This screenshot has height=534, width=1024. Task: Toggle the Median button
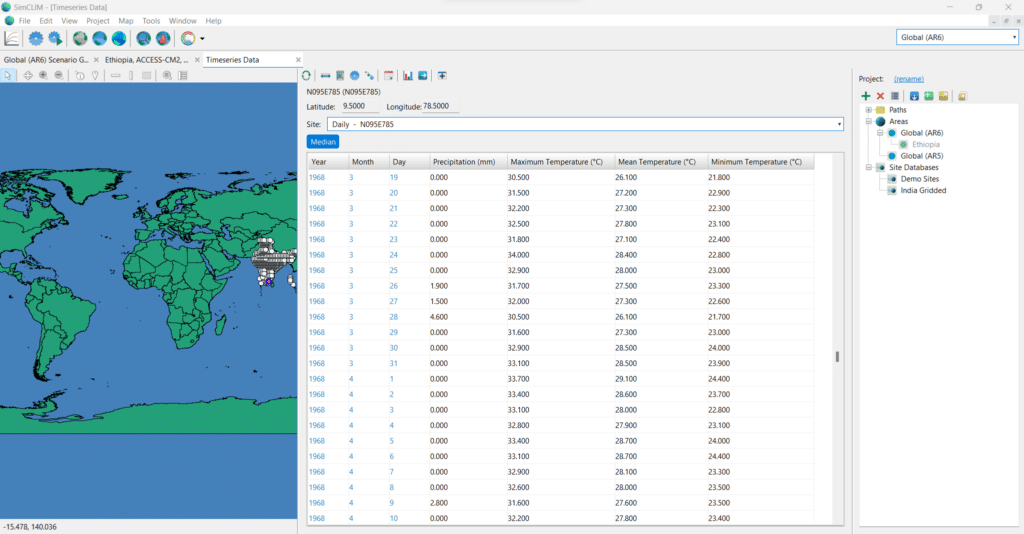coord(323,142)
